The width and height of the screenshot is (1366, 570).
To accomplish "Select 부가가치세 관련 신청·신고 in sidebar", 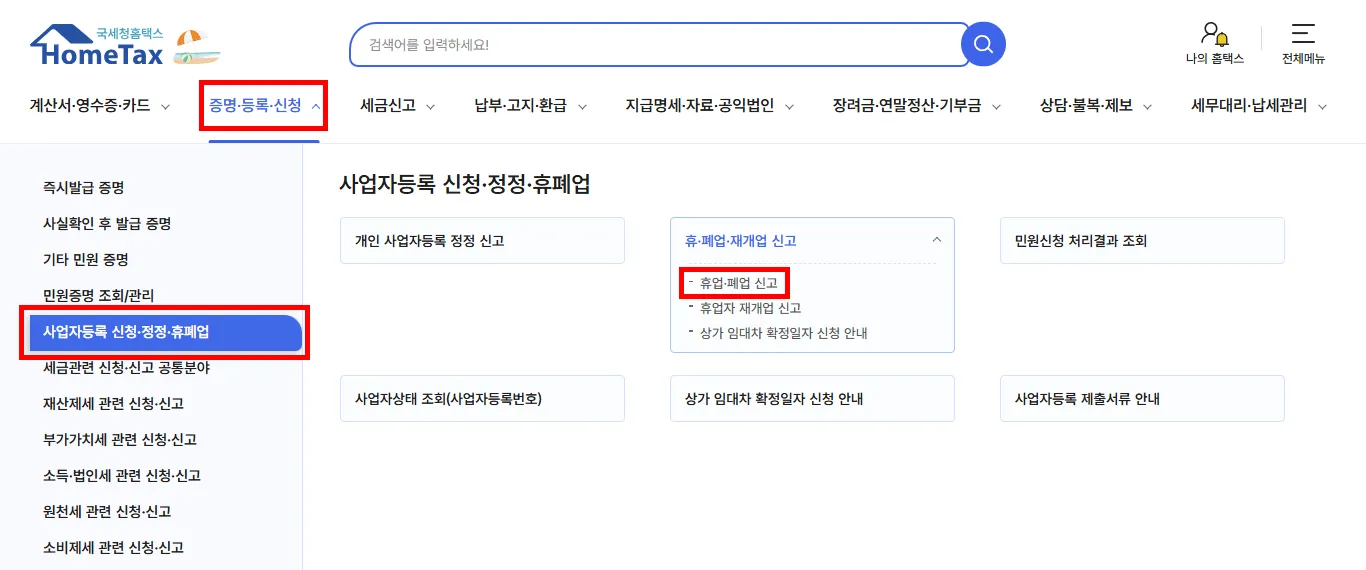I will tap(120, 440).
